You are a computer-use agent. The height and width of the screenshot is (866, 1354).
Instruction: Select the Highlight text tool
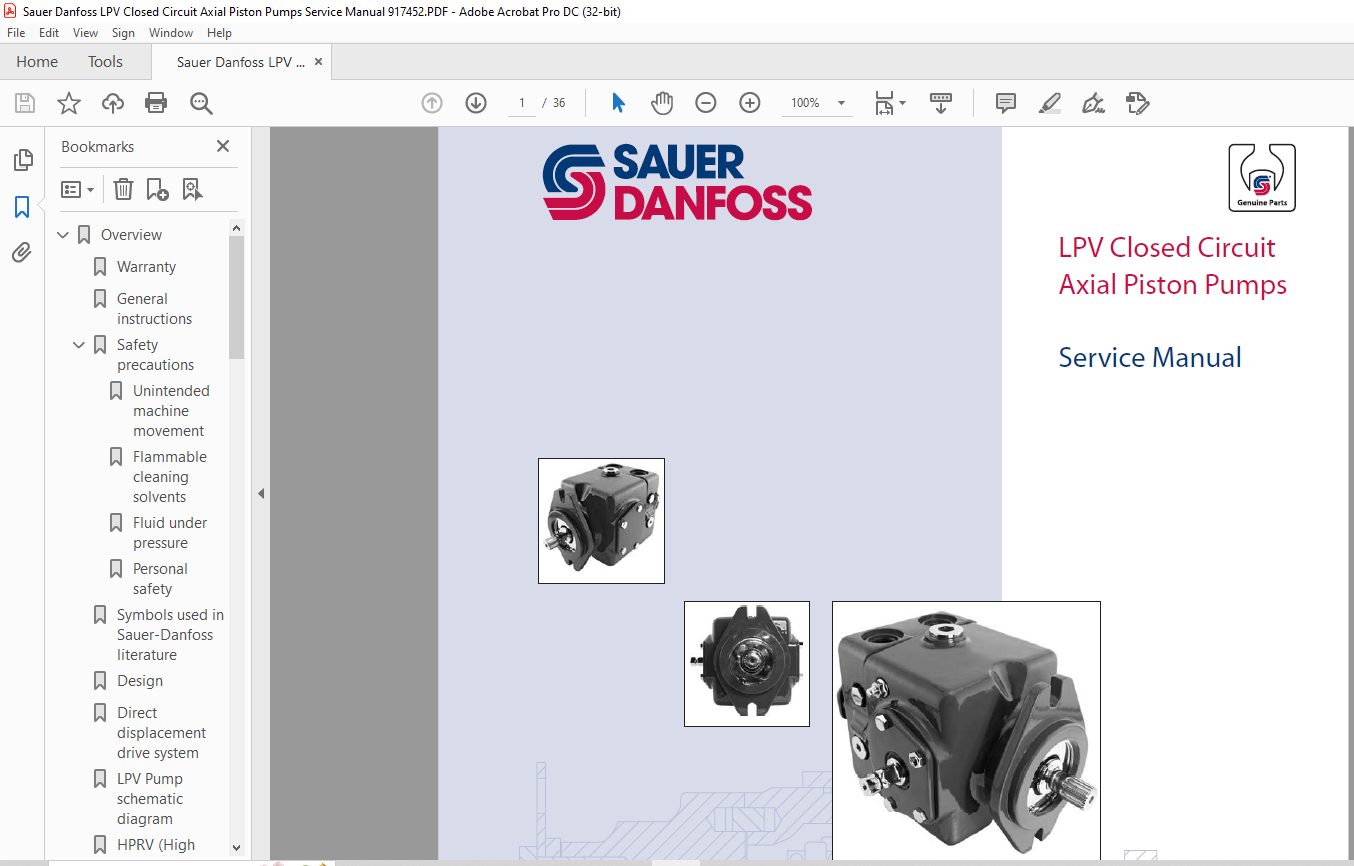coord(1049,103)
